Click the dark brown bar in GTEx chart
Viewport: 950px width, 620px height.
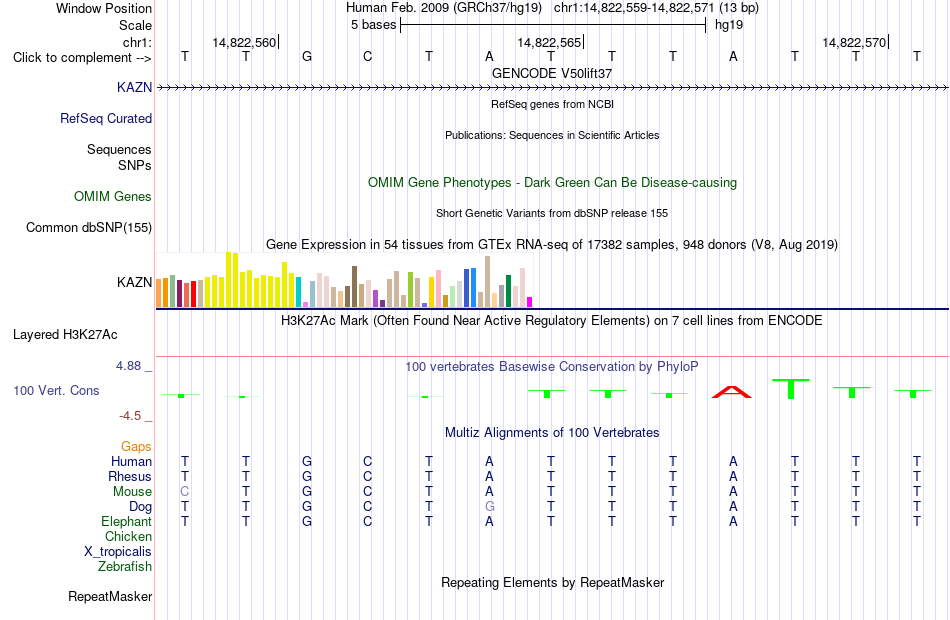pyautogui.click(x=354, y=287)
